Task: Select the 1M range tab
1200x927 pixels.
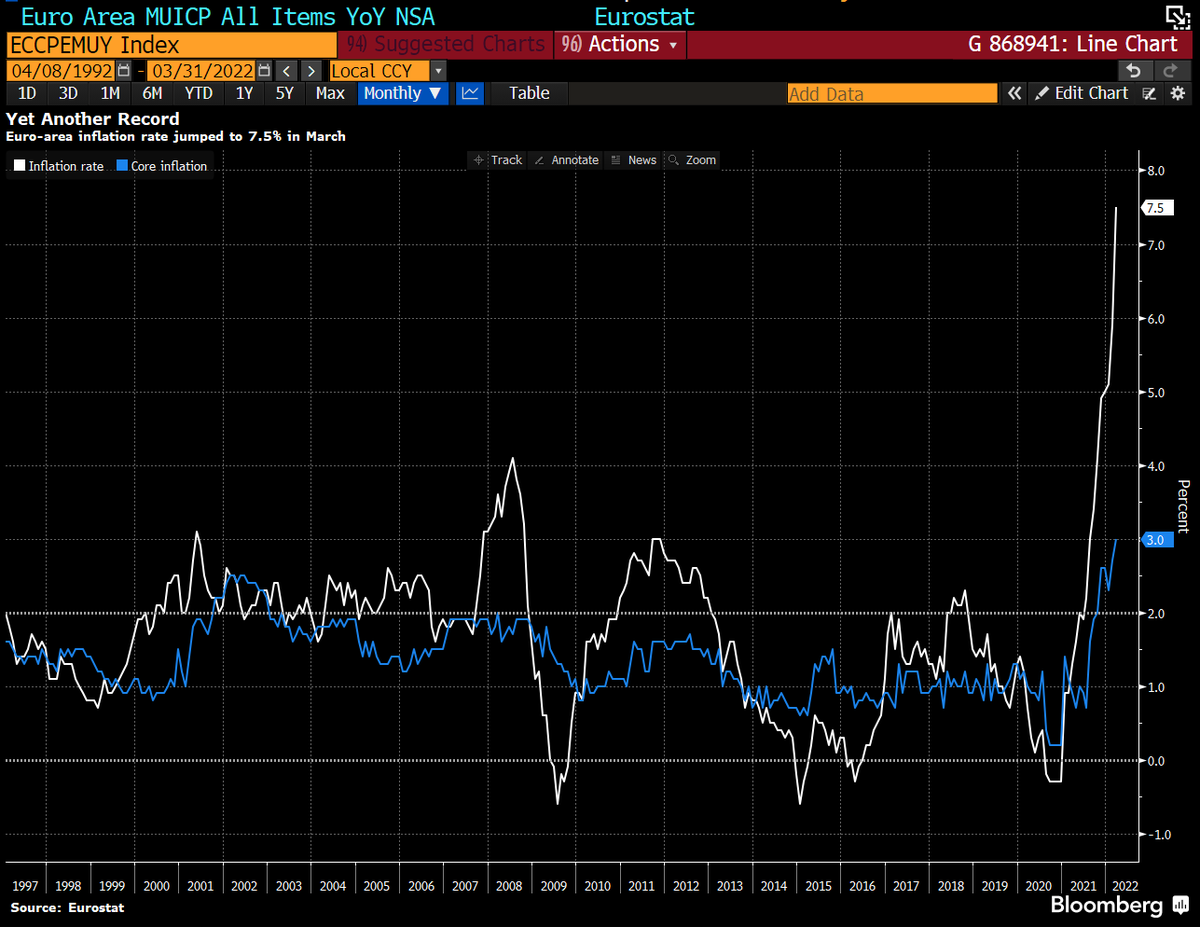Action: point(110,93)
